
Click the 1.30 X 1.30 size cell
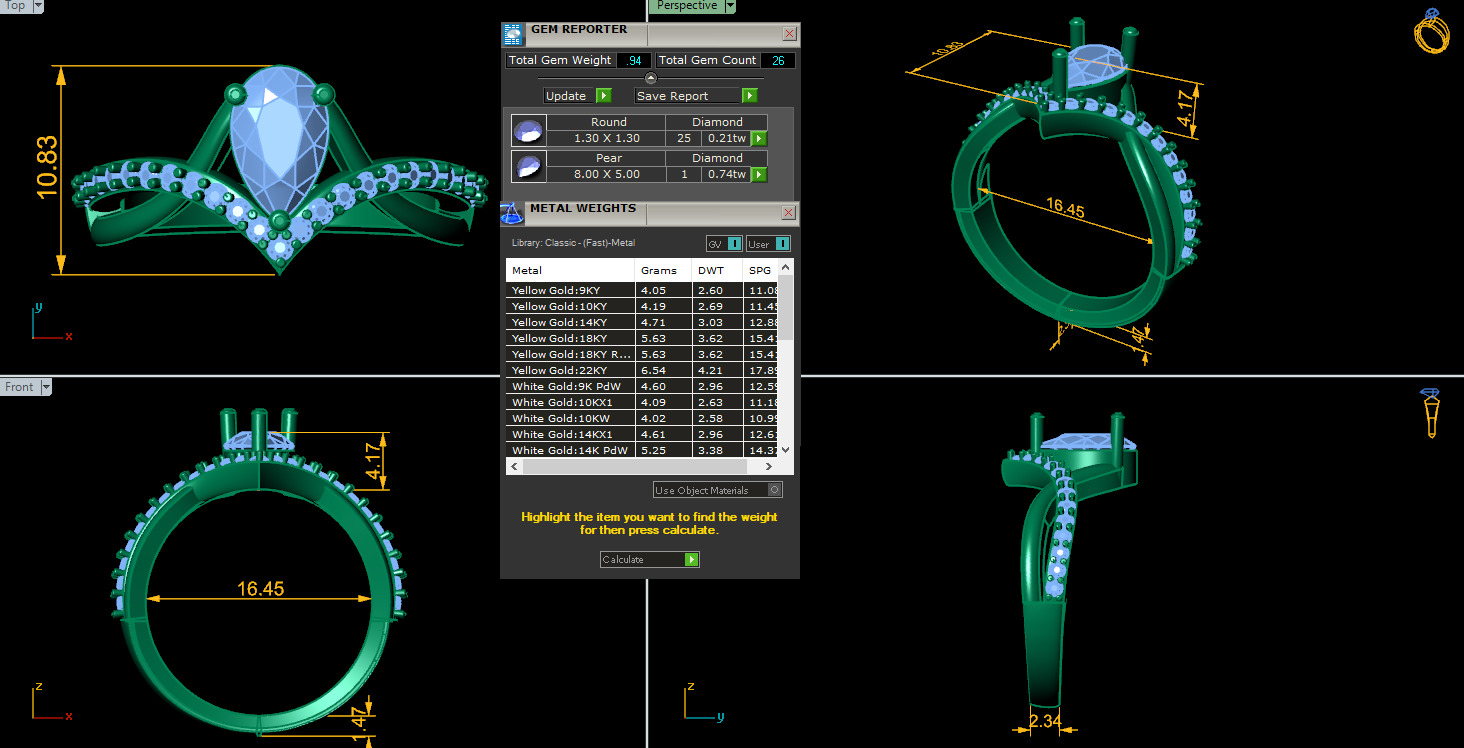[608, 139]
